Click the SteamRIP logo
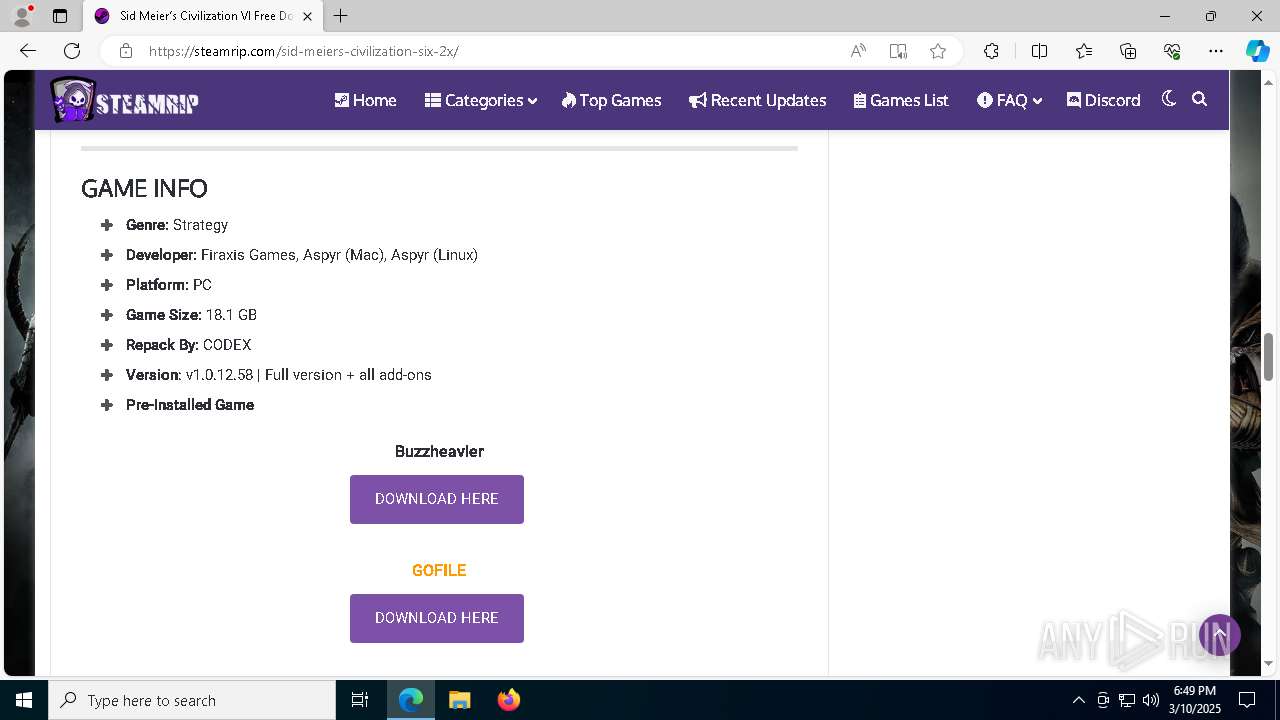The width and height of the screenshot is (1280, 720). (124, 100)
